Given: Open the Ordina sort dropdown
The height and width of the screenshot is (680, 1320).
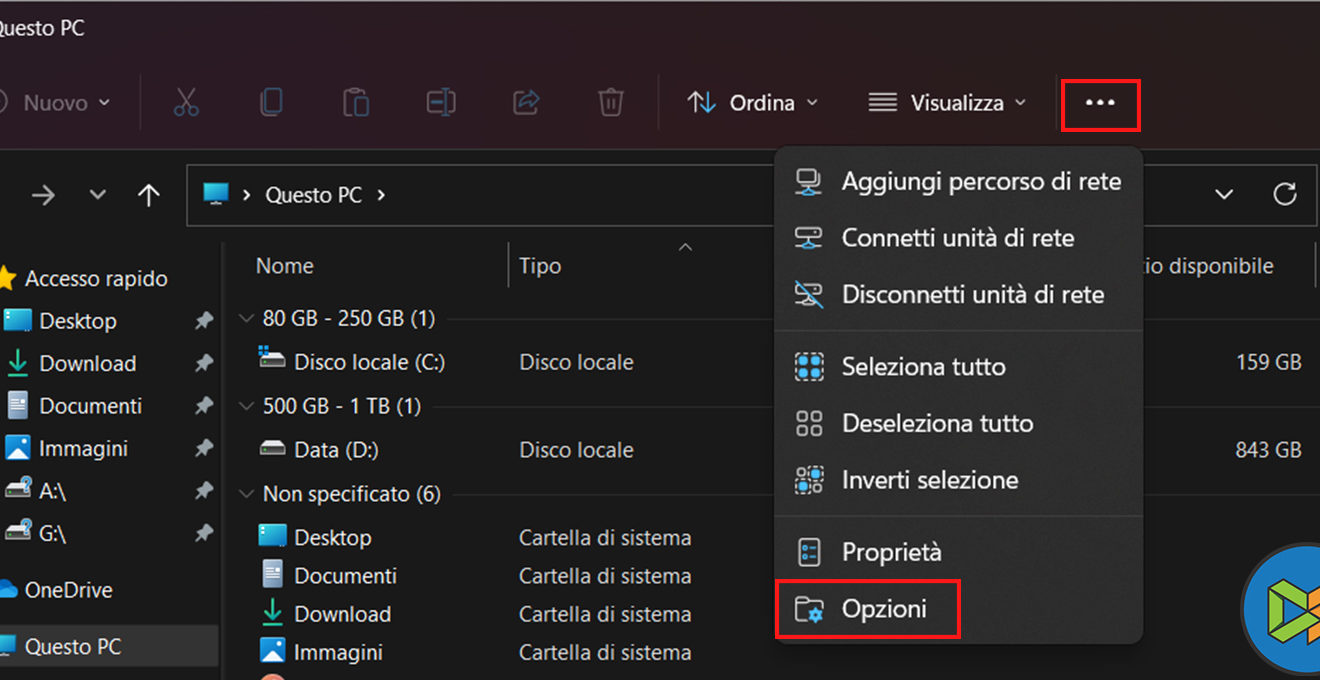Looking at the screenshot, I should pos(753,103).
